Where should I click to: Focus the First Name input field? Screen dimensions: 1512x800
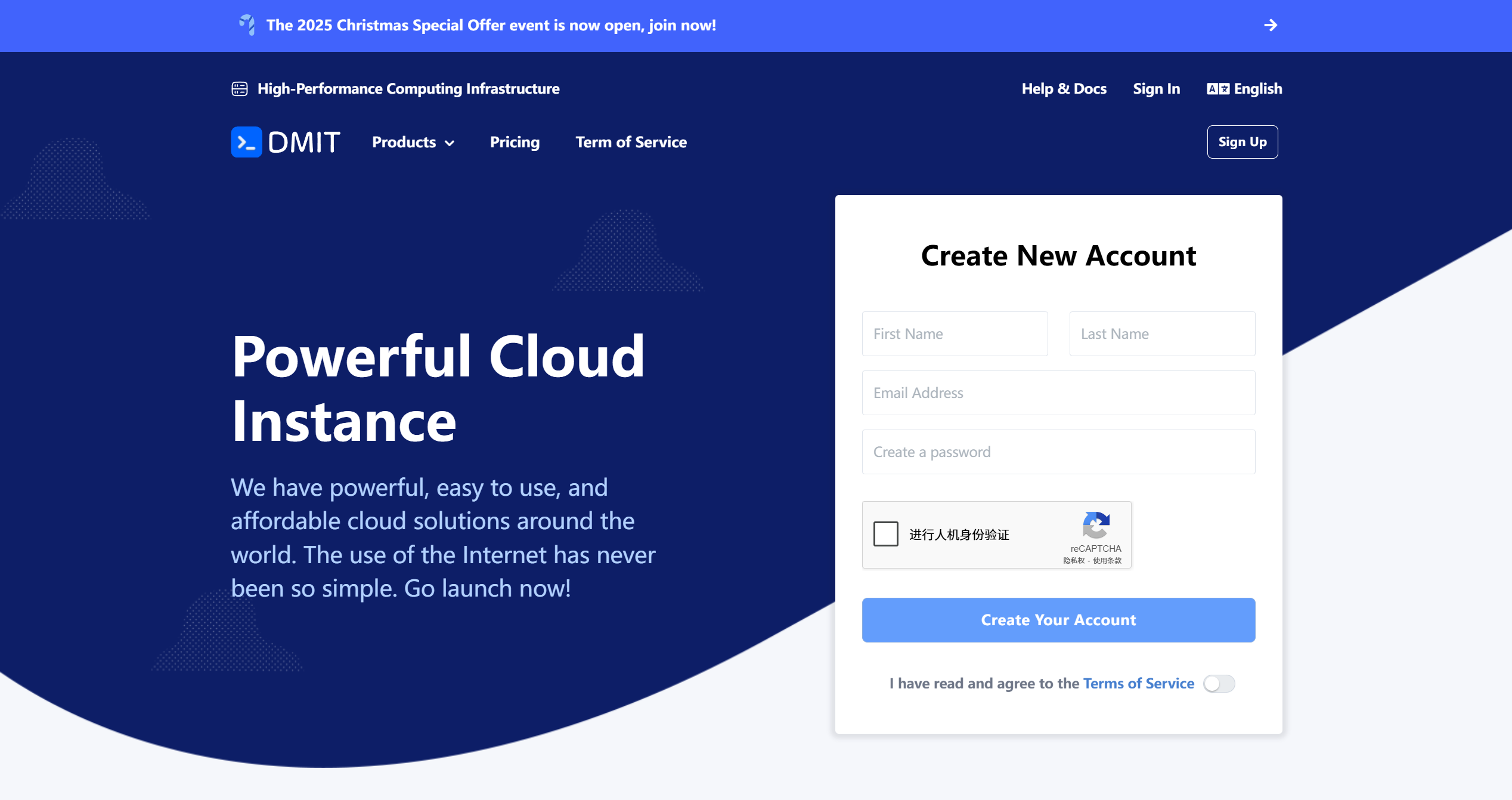(x=955, y=333)
